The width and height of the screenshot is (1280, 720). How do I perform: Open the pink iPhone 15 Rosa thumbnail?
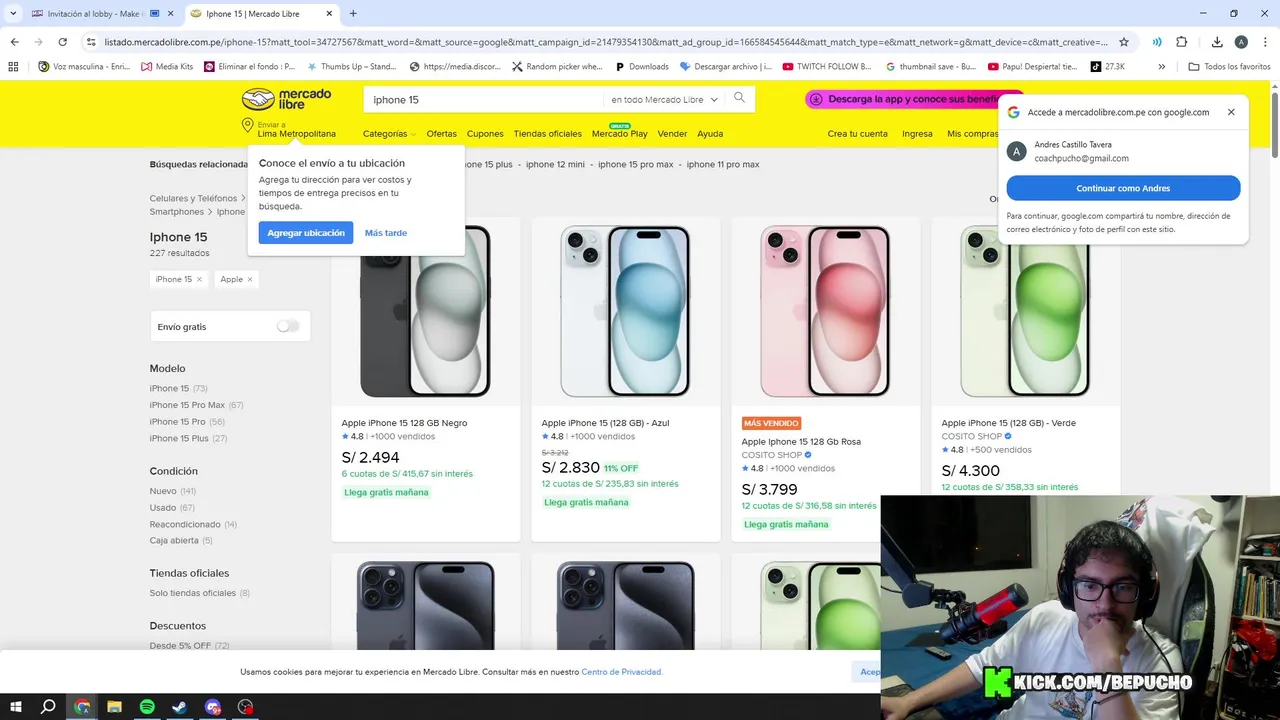pyautogui.click(x=826, y=311)
